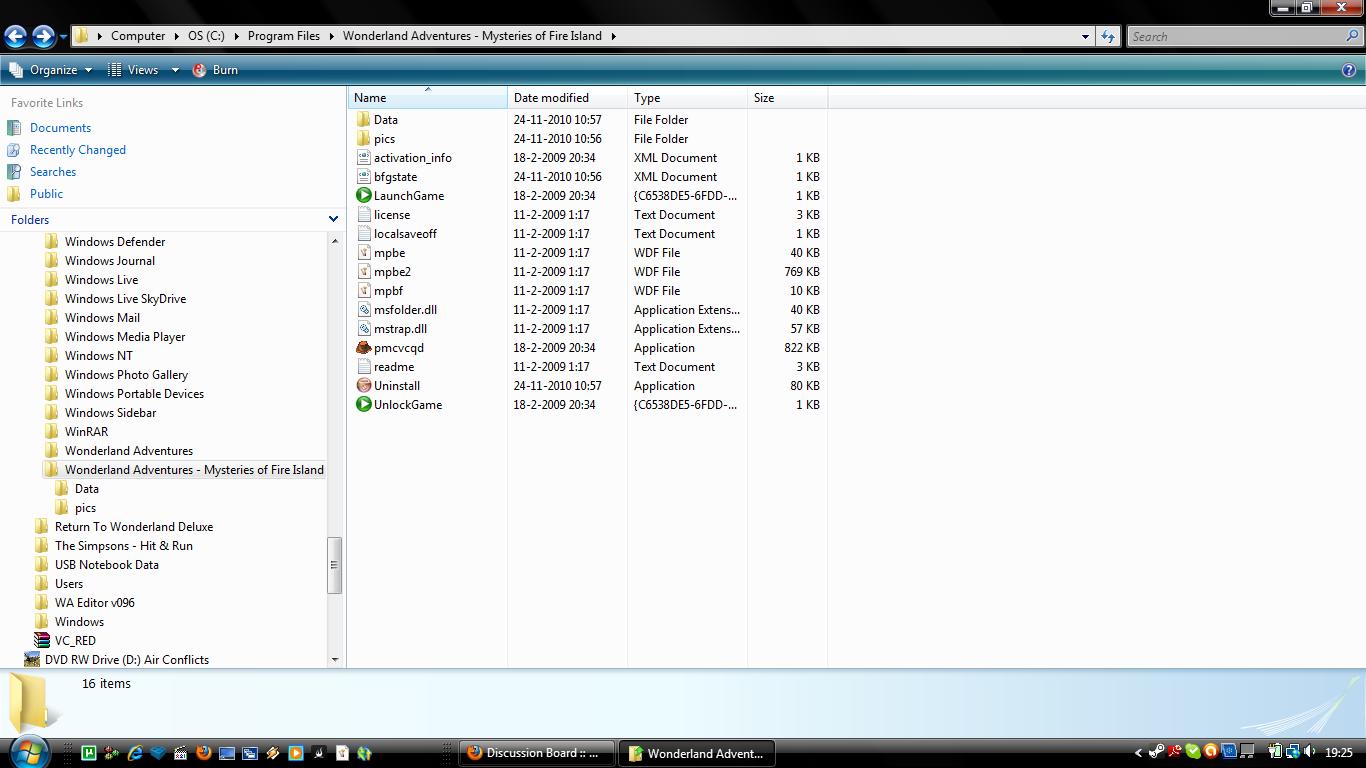Click the volume speaker tray icon
This screenshot has height=768, width=1366.
(x=1309, y=753)
